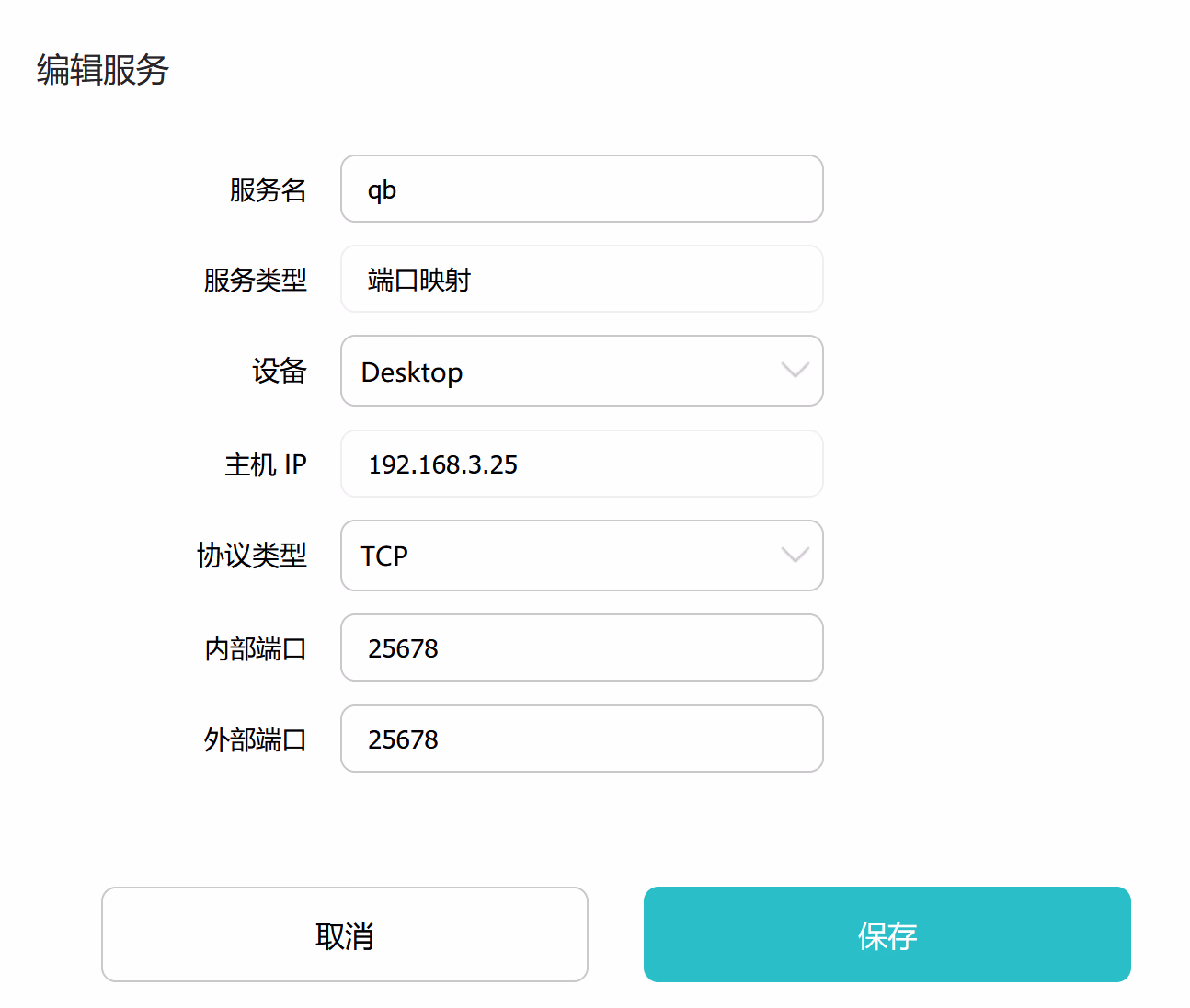Viewport: 1190px width, 1008px height.
Task: Click the 内部端口 input field
Action: pyautogui.click(x=581, y=647)
